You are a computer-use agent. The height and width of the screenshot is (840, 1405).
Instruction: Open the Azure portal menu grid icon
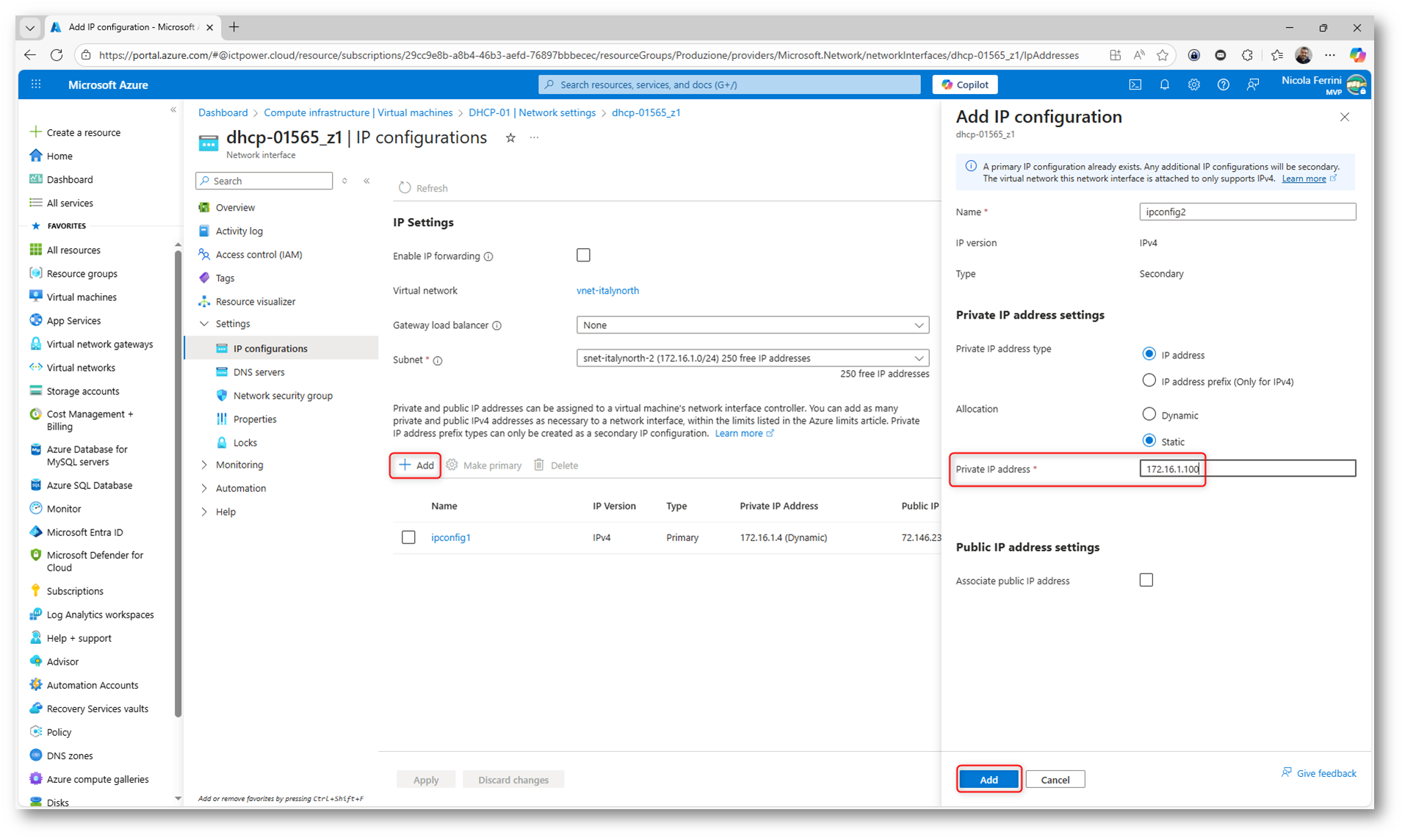click(x=36, y=84)
